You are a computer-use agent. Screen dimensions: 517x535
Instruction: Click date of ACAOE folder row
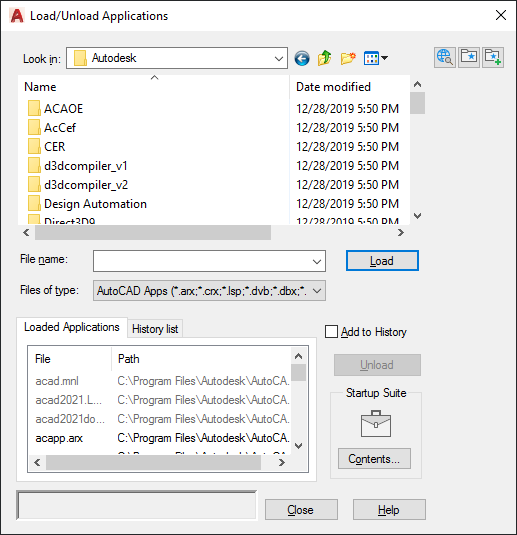pos(347,109)
